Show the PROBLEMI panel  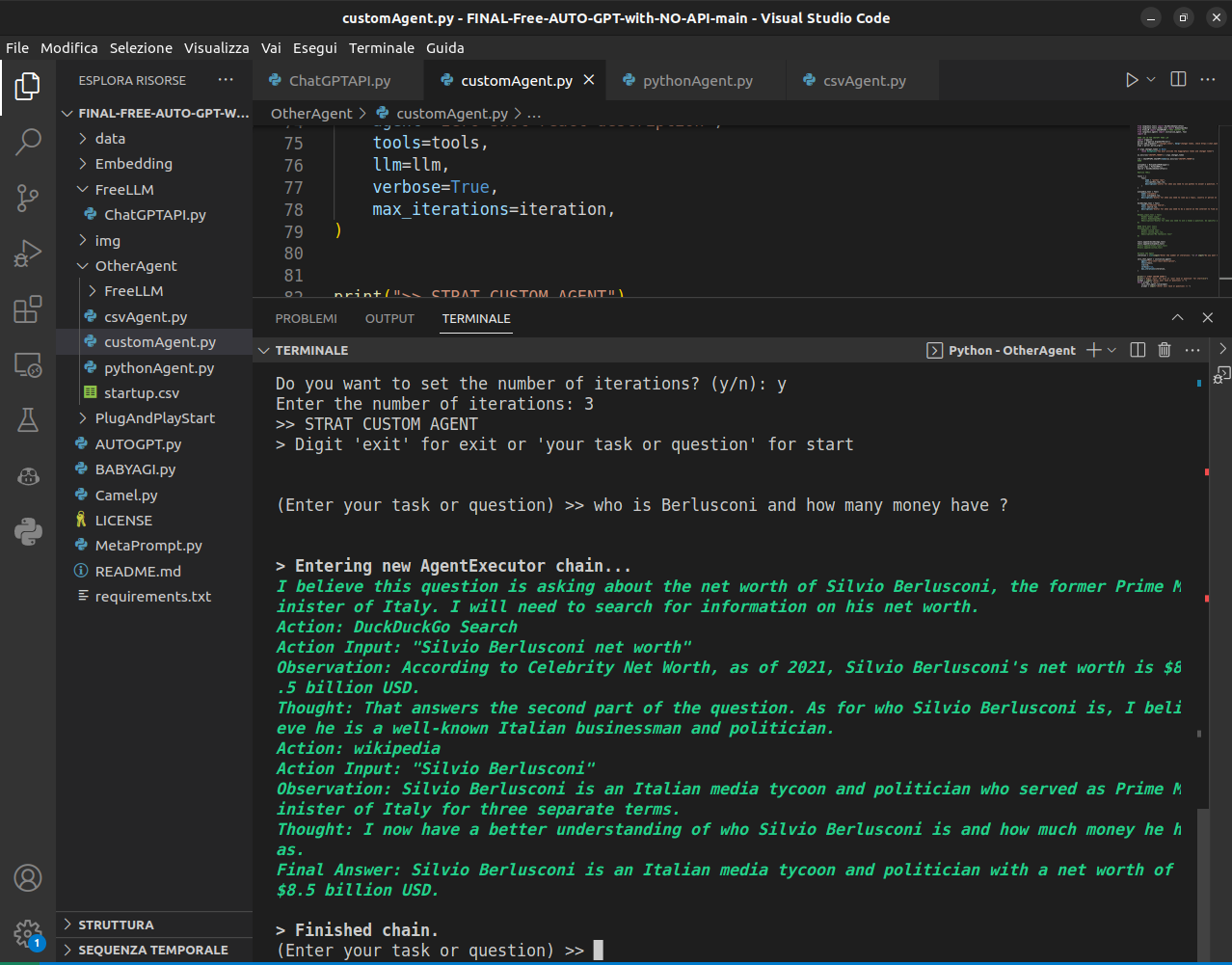(x=306, y=318)
